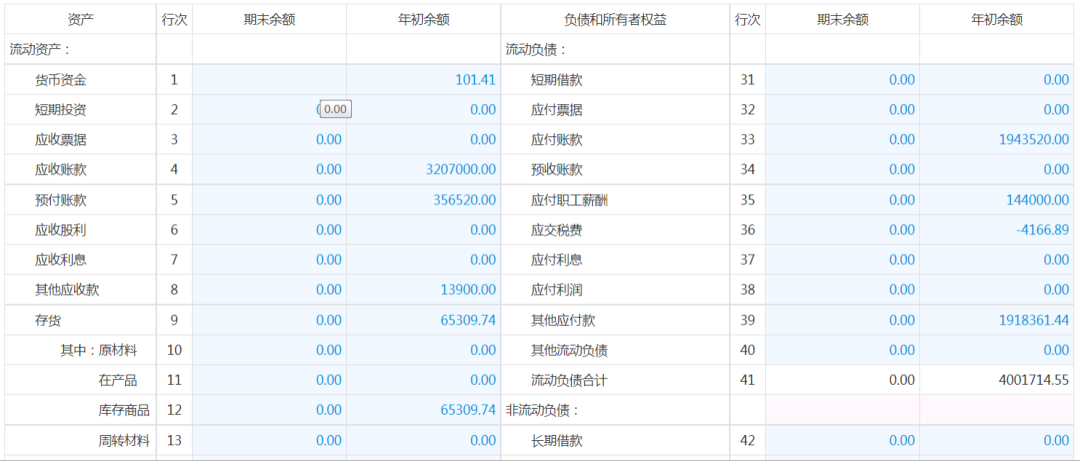
Task: Click the 其中：原材料 row label
Action: (x=98, y=350)
